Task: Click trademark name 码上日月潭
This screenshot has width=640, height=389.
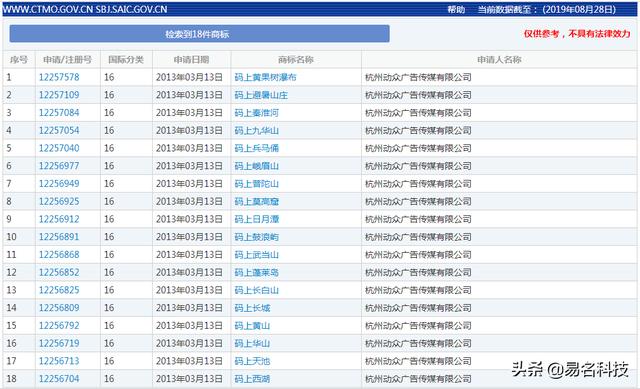Action: pyautogui.click(x=256, y=219)
